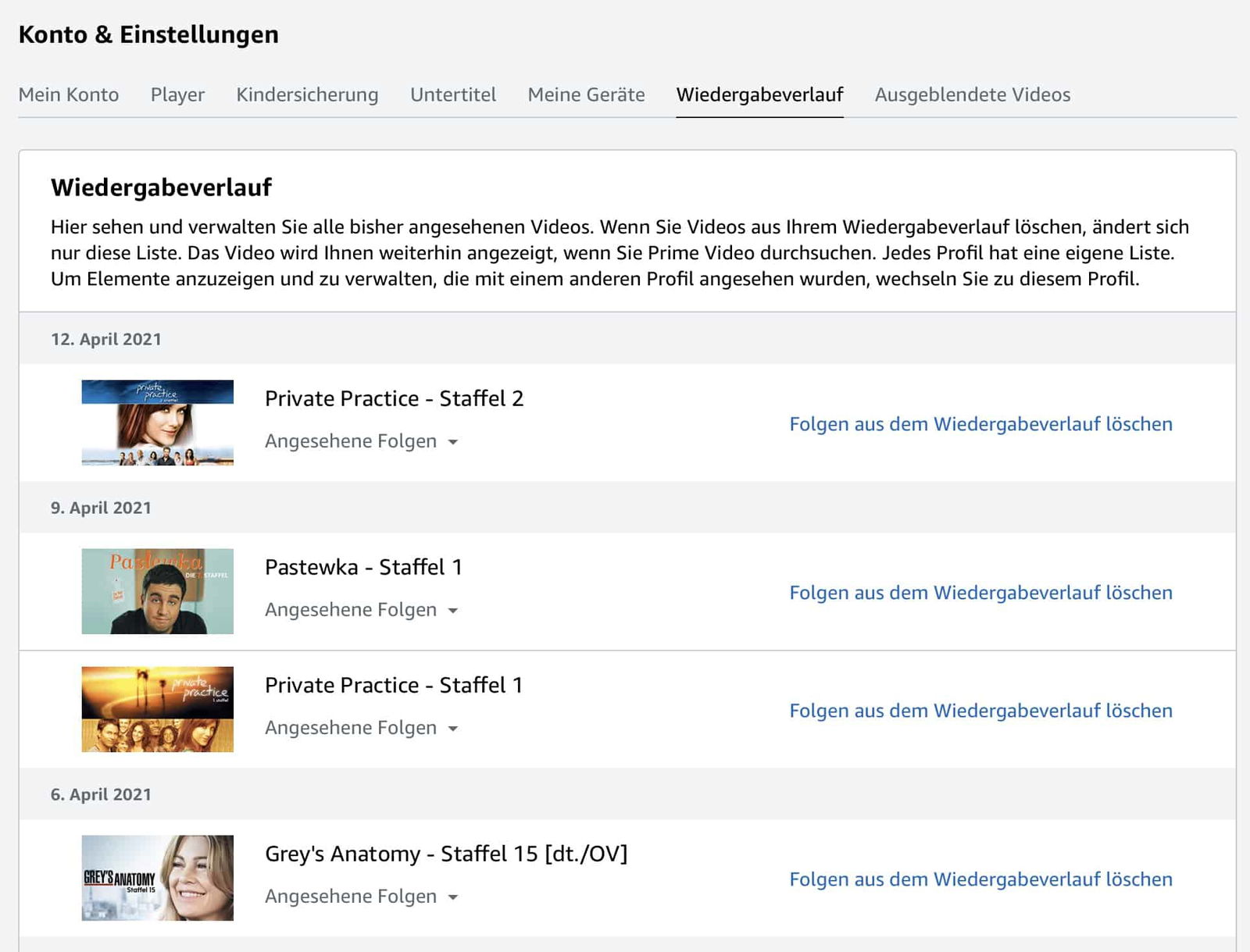Delete Grey's Anatomy Staffel 15 episodes from history
The height and width of the screenshot is (952, 1250).
pos(980,879)
